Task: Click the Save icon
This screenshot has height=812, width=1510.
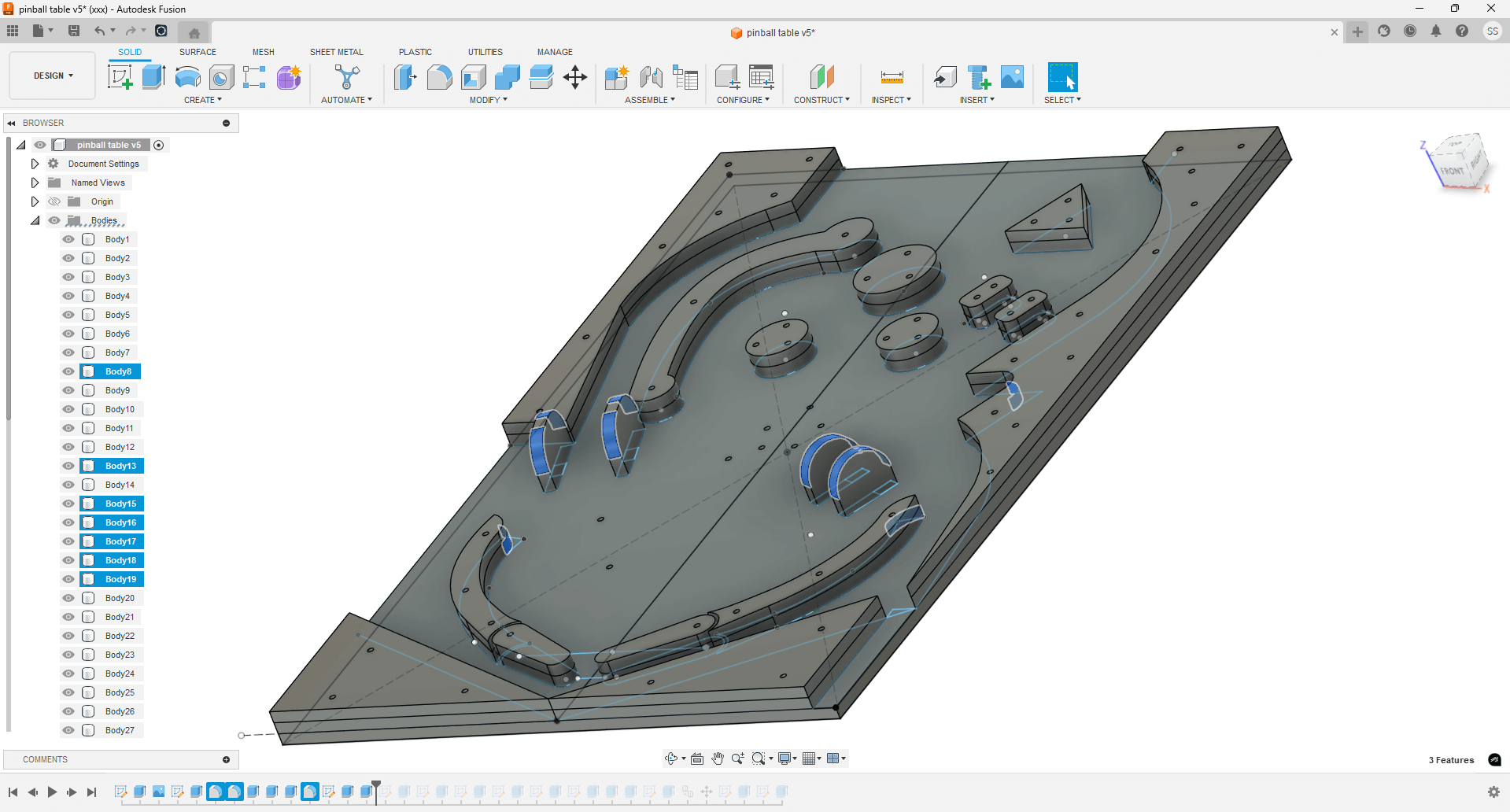Action: (x=74, y=31)
